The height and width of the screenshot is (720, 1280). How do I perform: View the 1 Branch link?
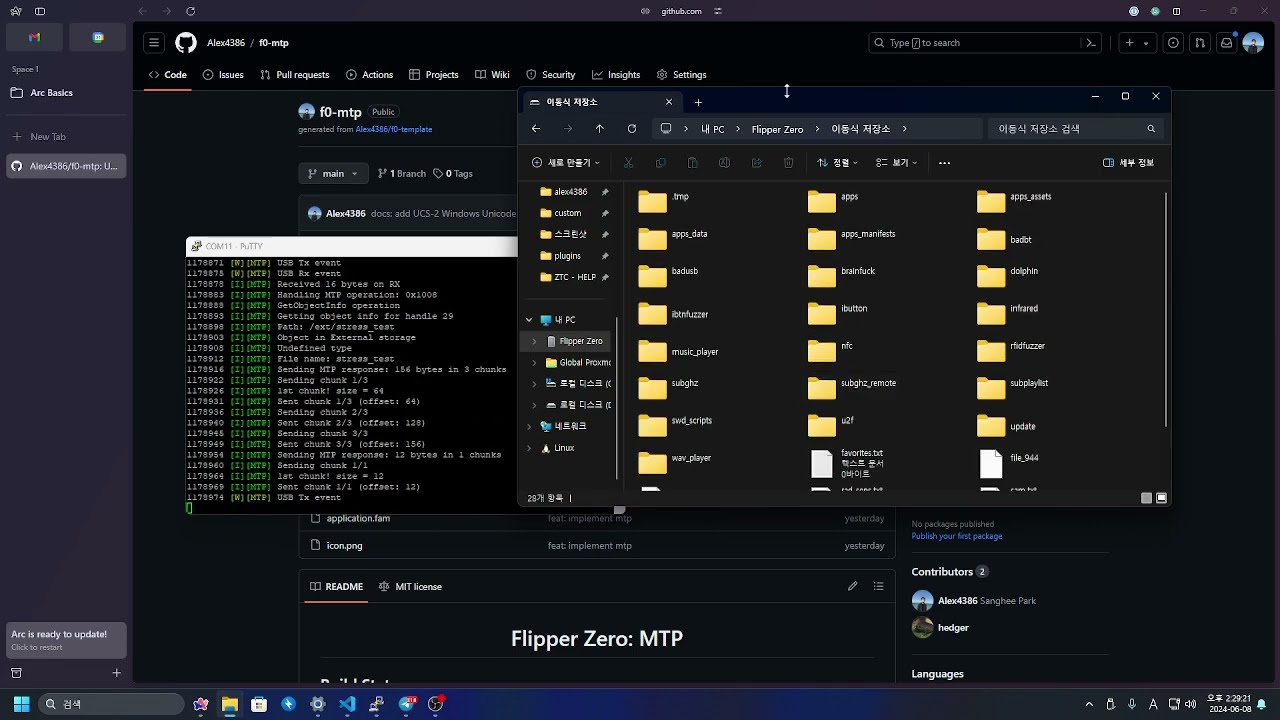[401, 173]
